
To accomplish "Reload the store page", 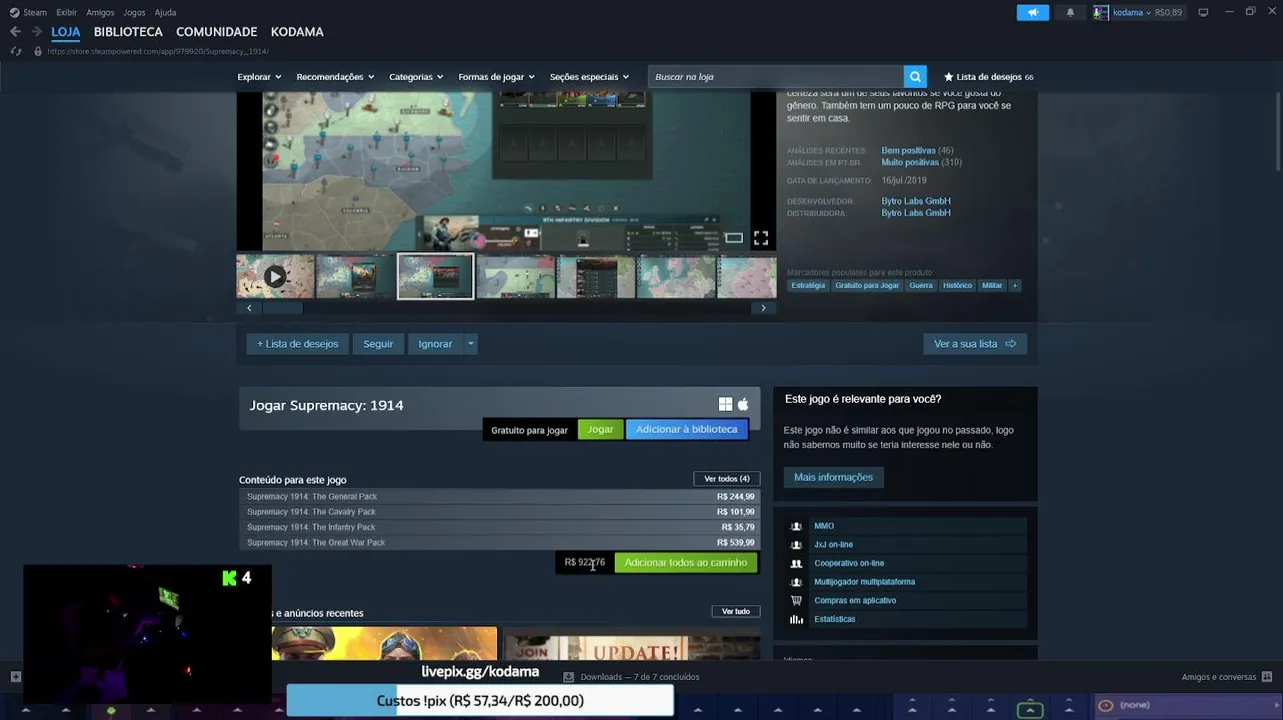I will [x=15, y=51].
